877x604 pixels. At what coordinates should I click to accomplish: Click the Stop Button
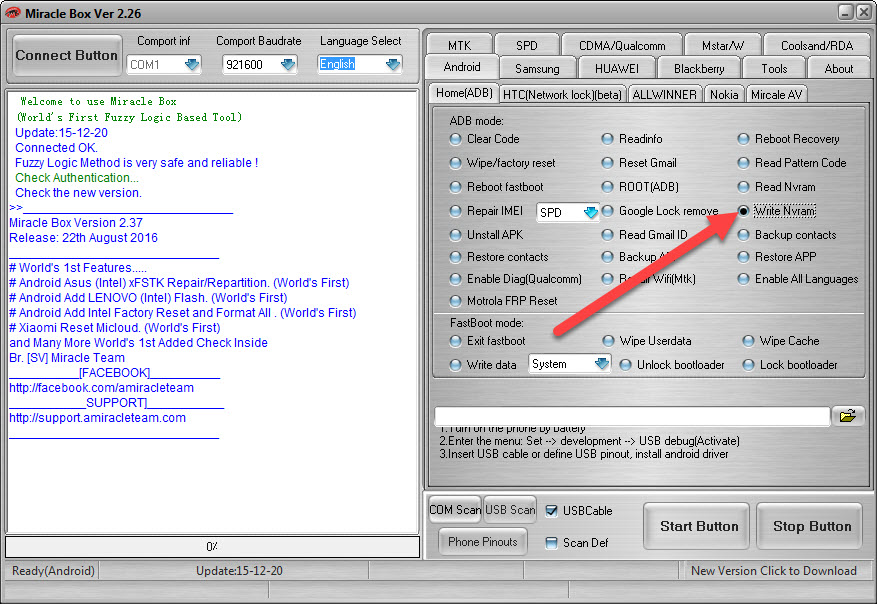(810, 526)
